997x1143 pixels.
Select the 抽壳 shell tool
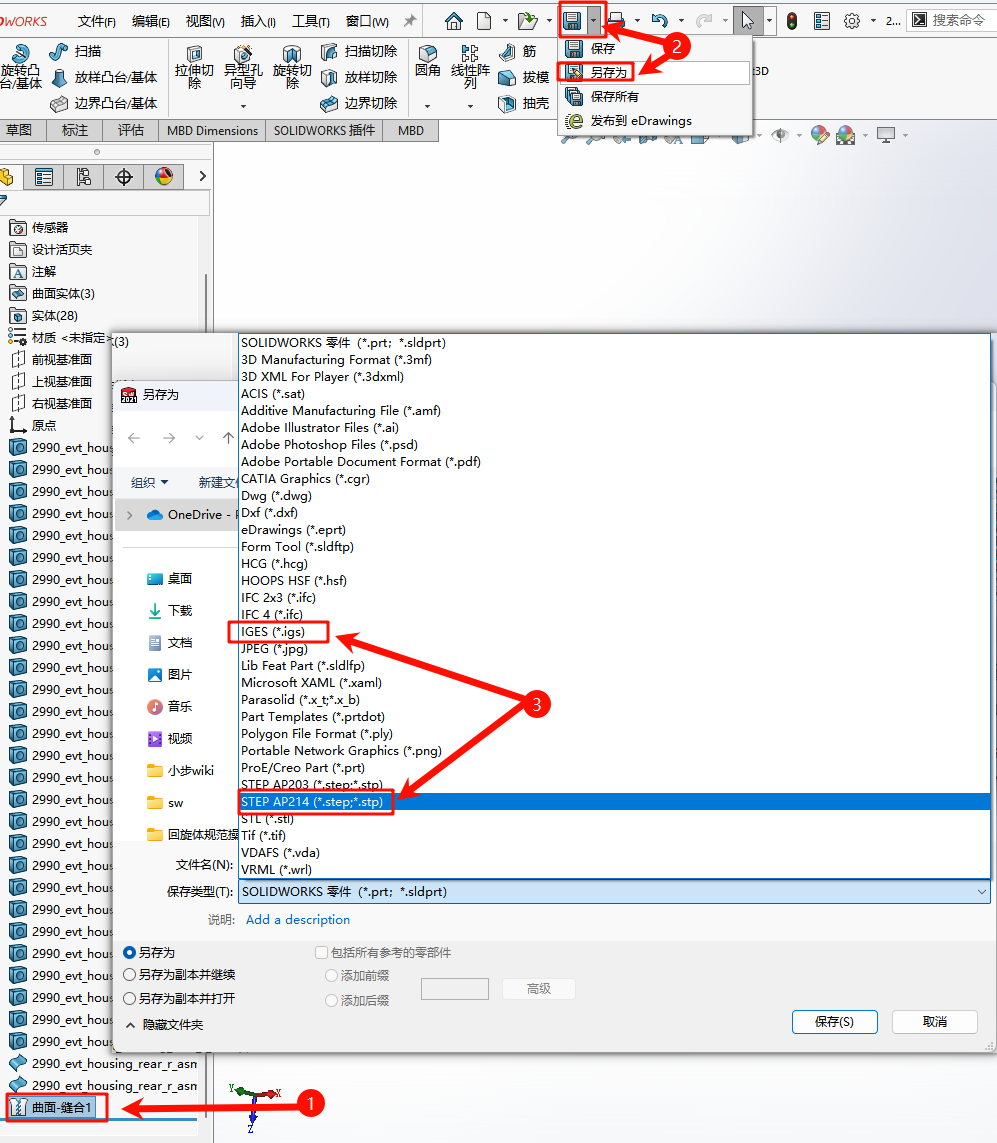pos(523,104)
